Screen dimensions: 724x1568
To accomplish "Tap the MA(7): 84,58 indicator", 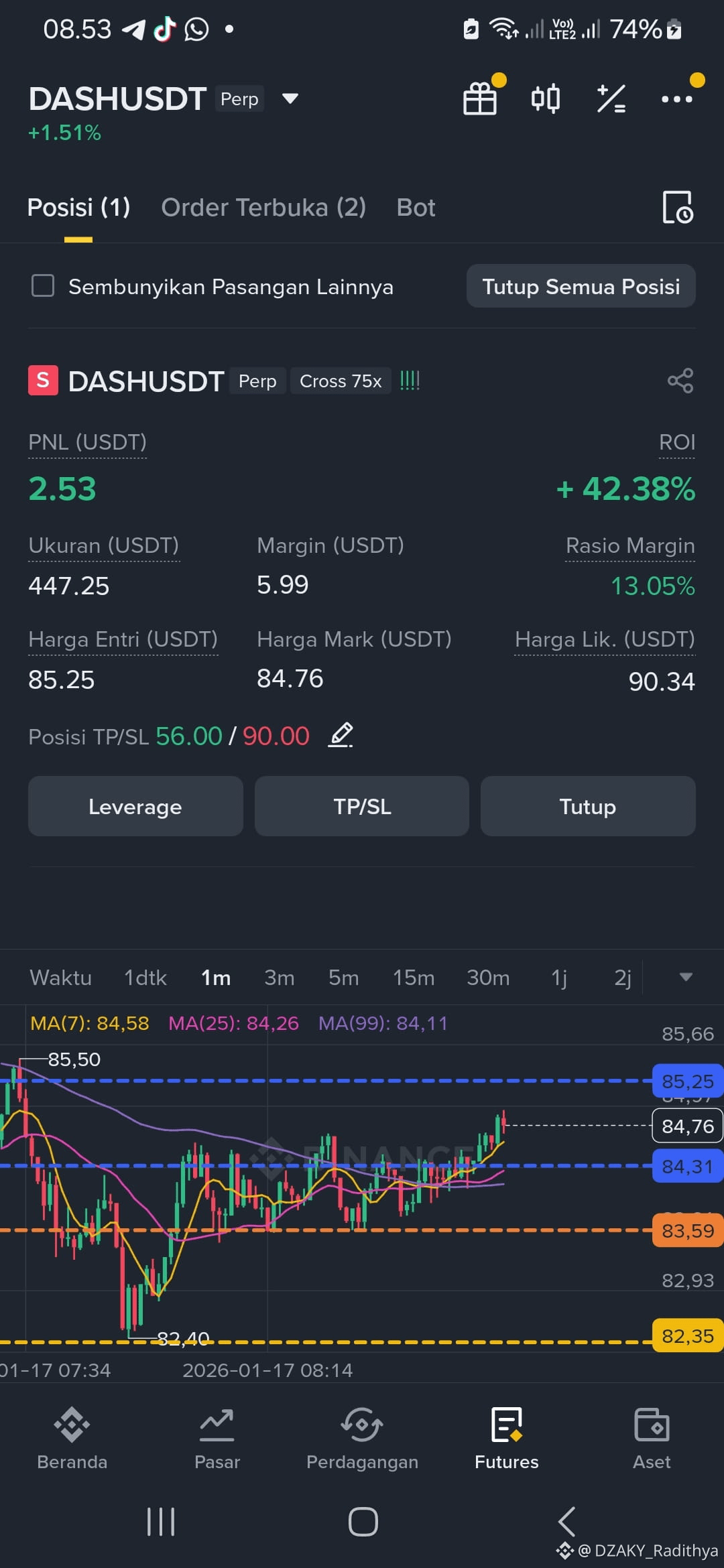I will click(x=90, y=1023).
